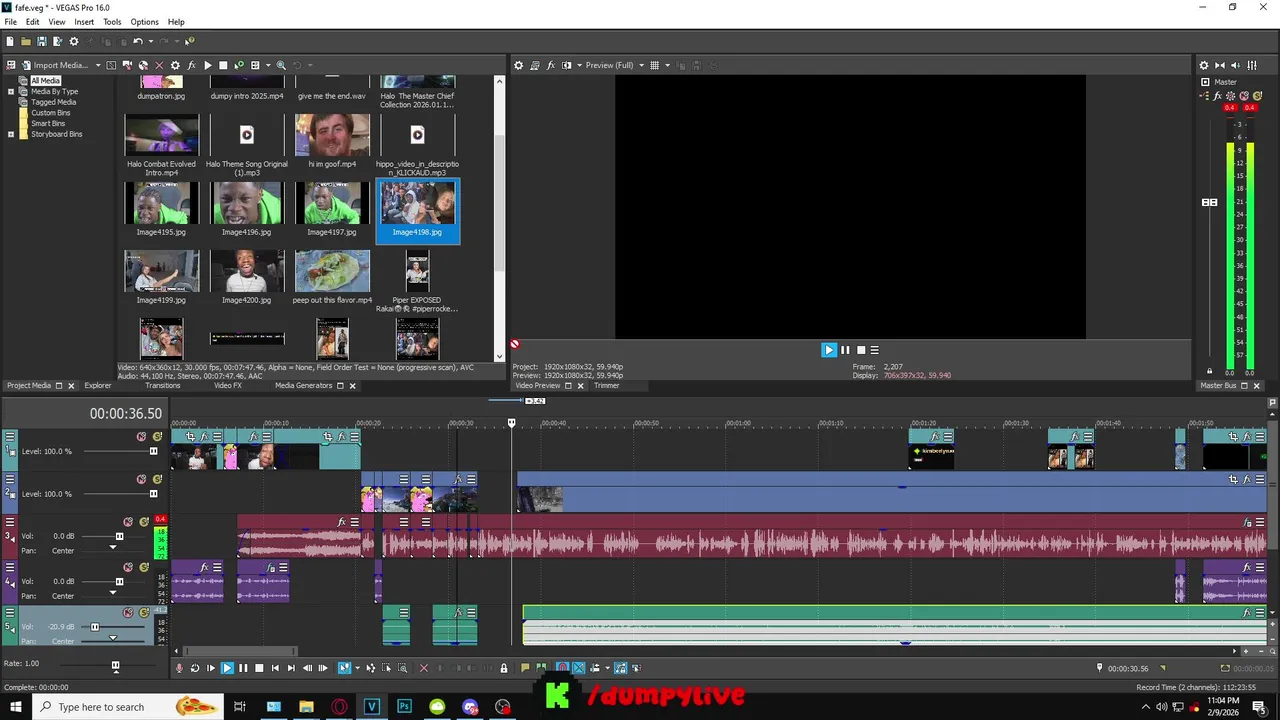
Task: Solo audio track 3
Action: click(144, 522)
